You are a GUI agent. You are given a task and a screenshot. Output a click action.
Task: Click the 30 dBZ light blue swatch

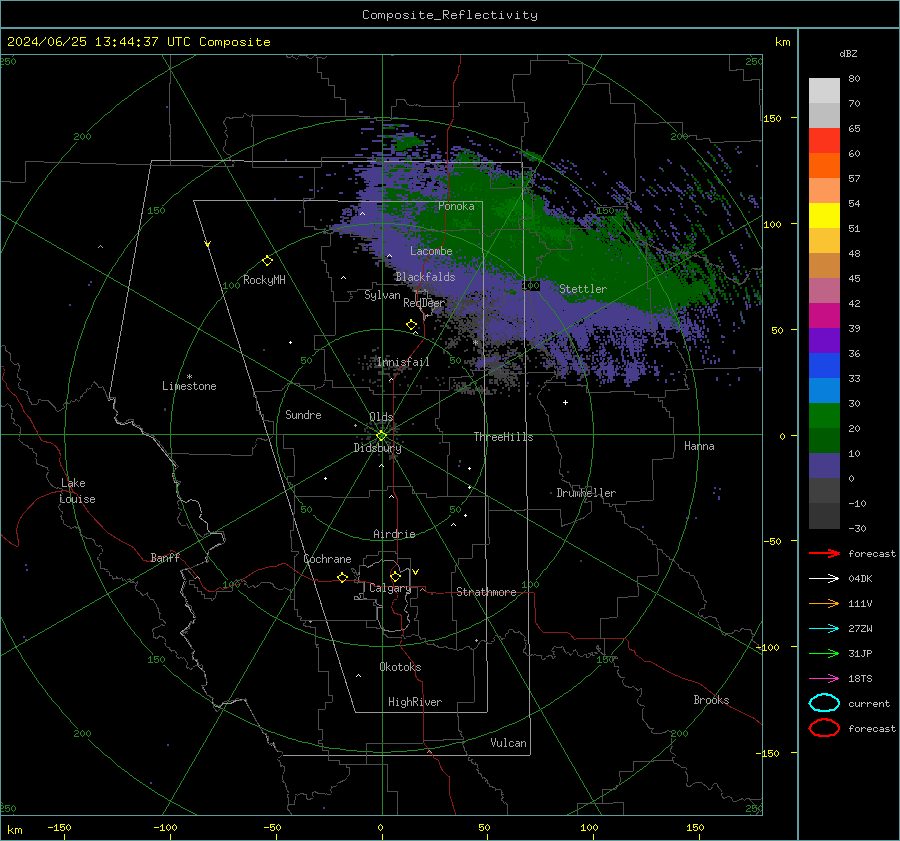[x=824, y=390]
